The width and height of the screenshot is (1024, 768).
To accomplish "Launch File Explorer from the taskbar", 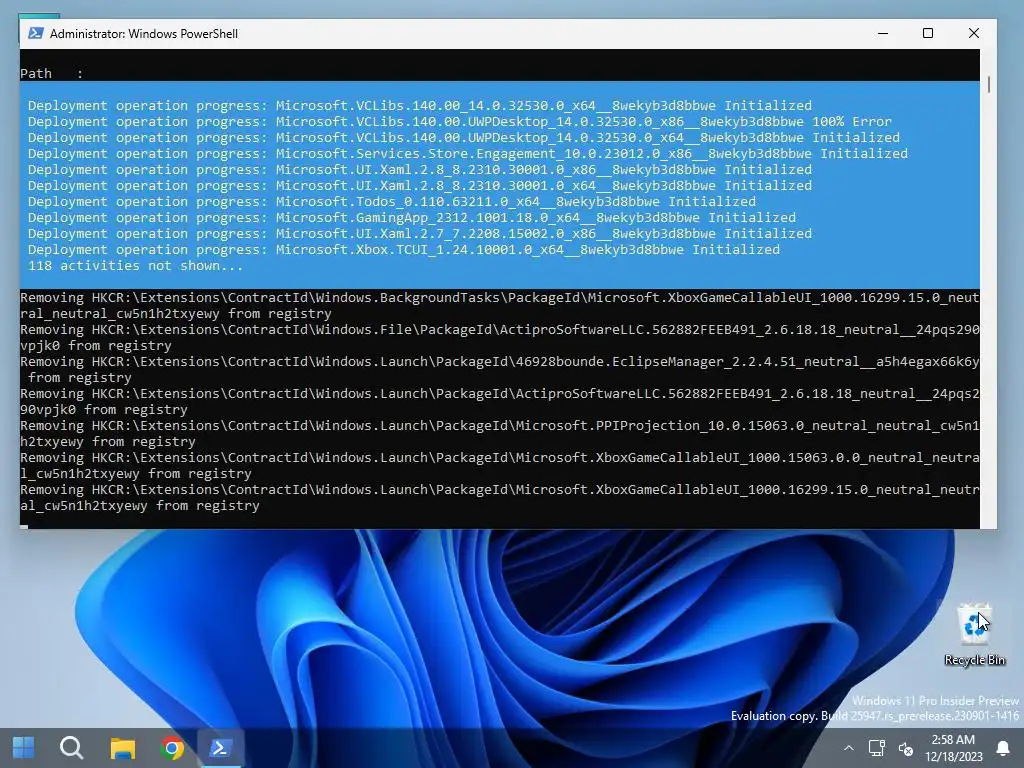I will (x=122, y=748).
